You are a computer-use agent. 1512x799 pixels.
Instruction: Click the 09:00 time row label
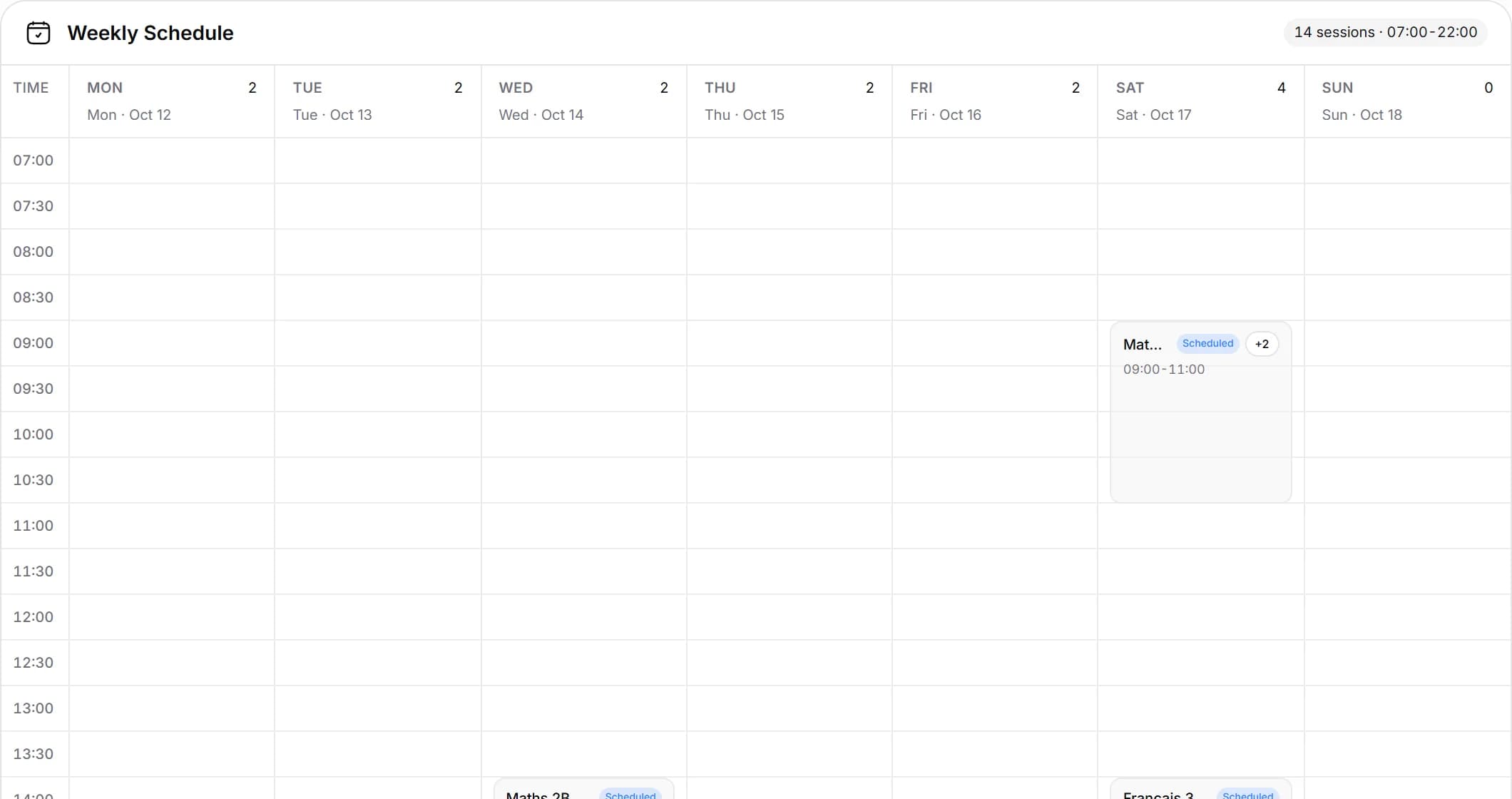[x=33, y=343]
